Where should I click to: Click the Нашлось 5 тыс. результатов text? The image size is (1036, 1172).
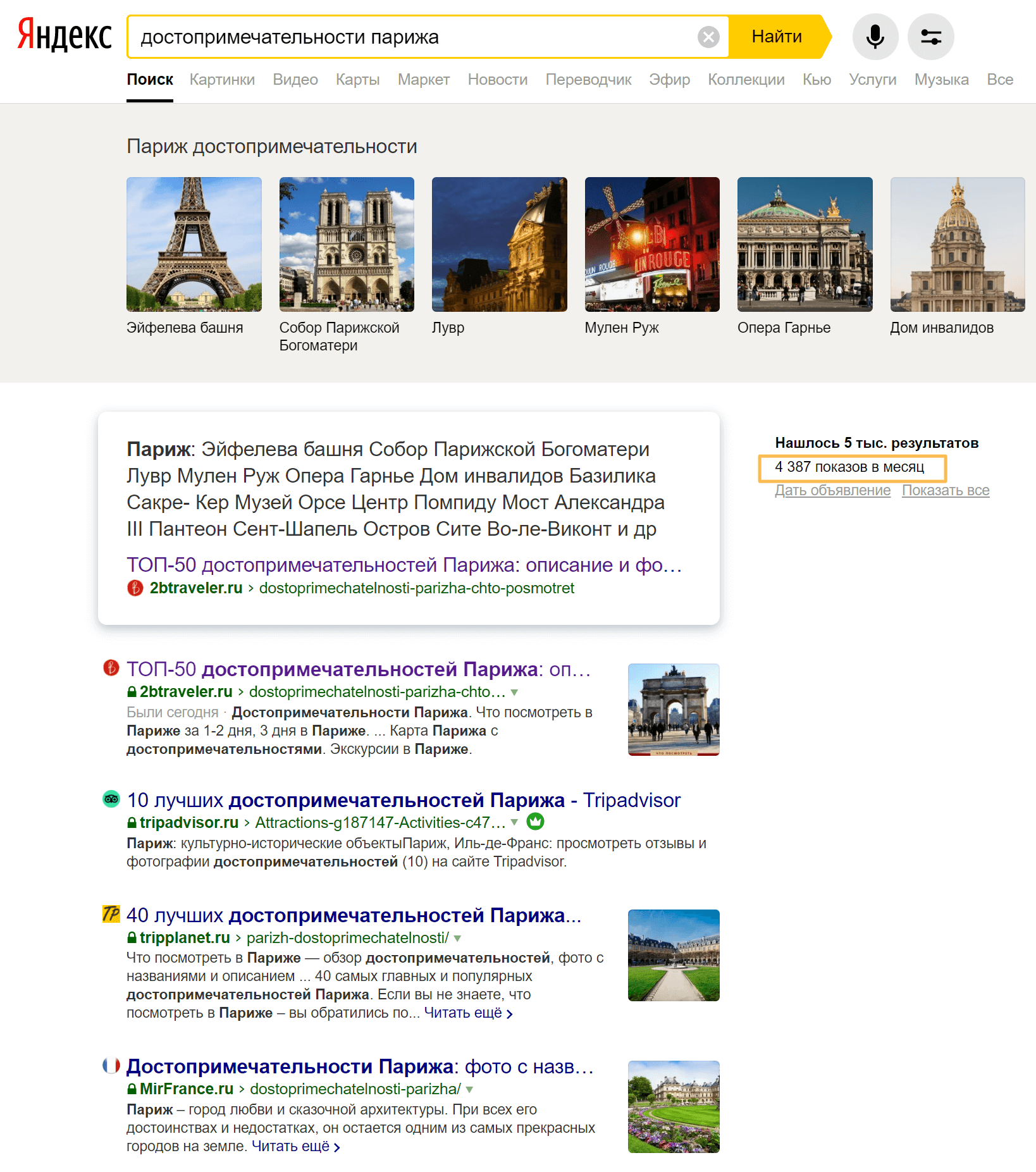tap(877, 443)
